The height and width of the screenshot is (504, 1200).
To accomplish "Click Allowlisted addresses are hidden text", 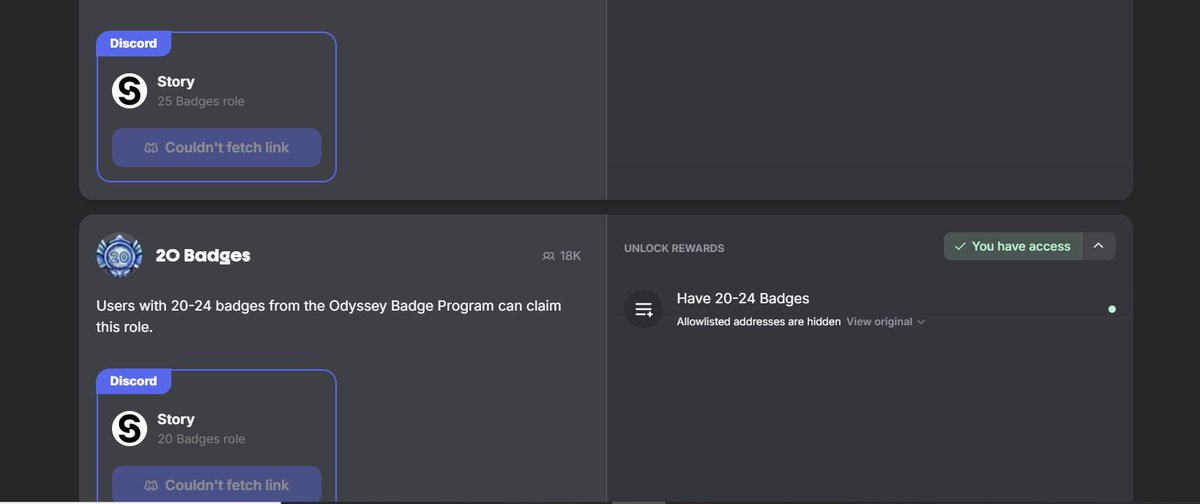I will tap(759, 322).
